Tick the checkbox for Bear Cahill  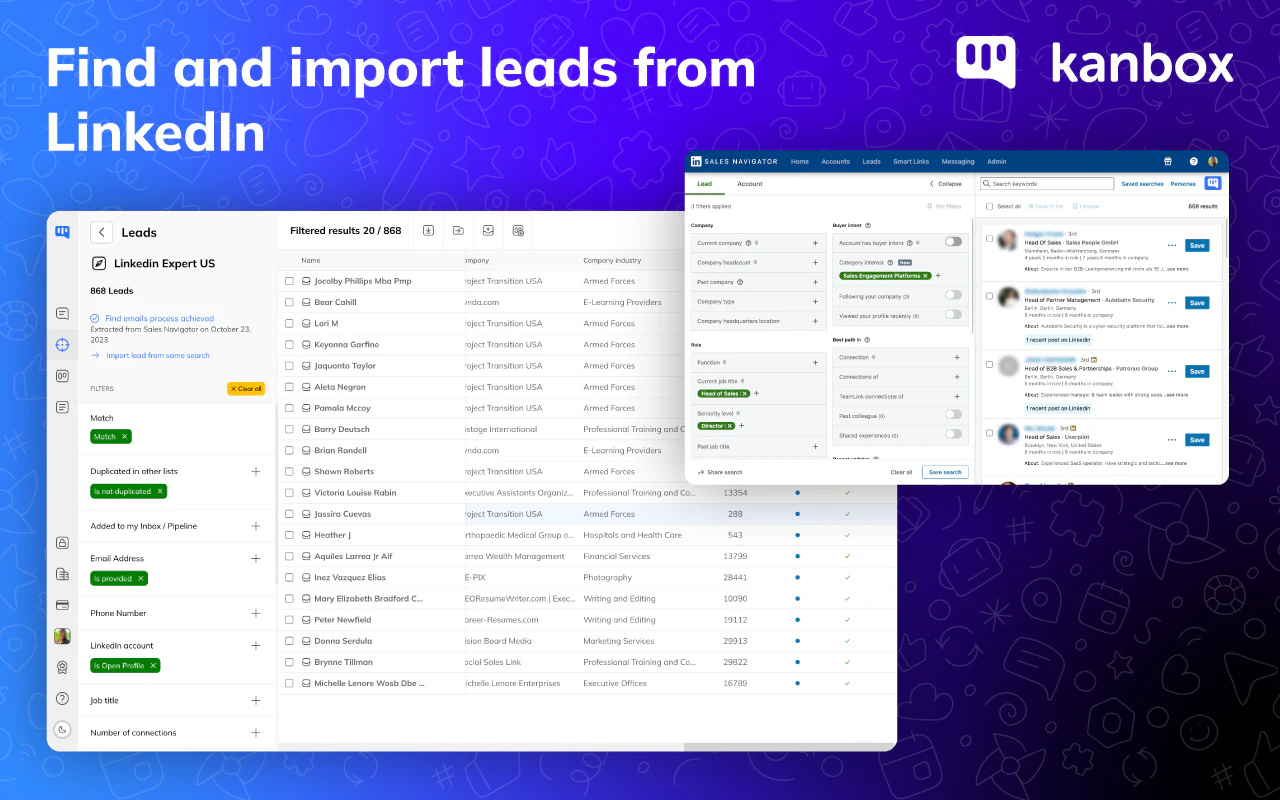(290, 302)
